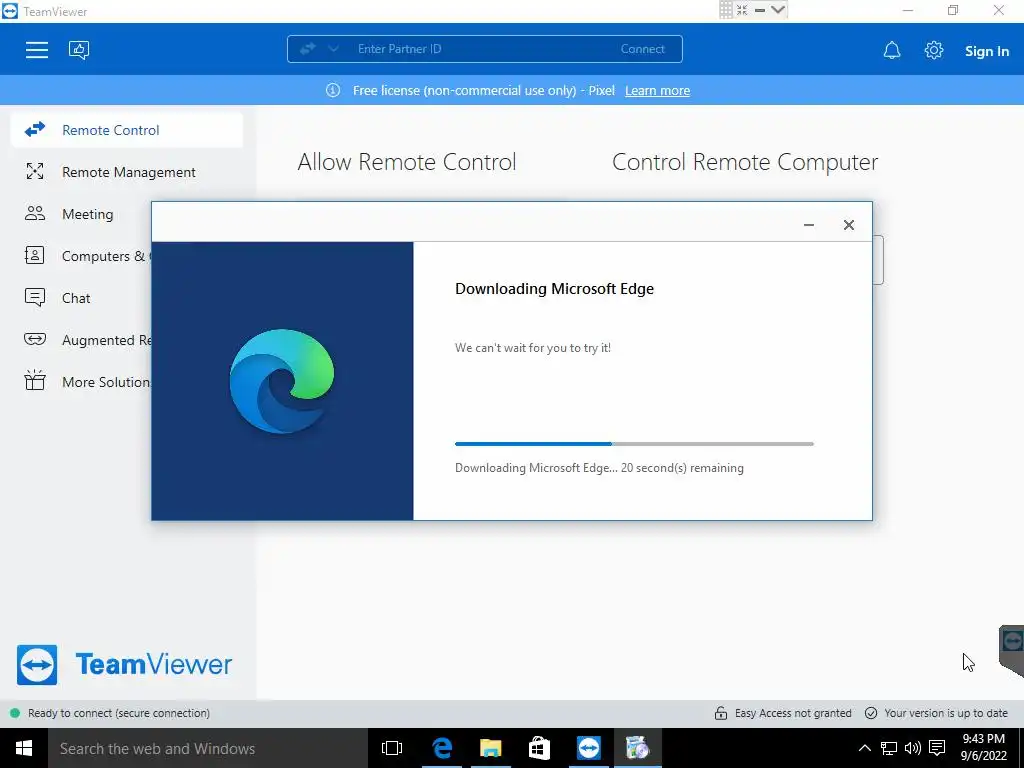The width and height of the screenshot is (1024, 768).
Task: Click the Chat bubble icon
Action: pyautogui.click(x=35, y=297)
